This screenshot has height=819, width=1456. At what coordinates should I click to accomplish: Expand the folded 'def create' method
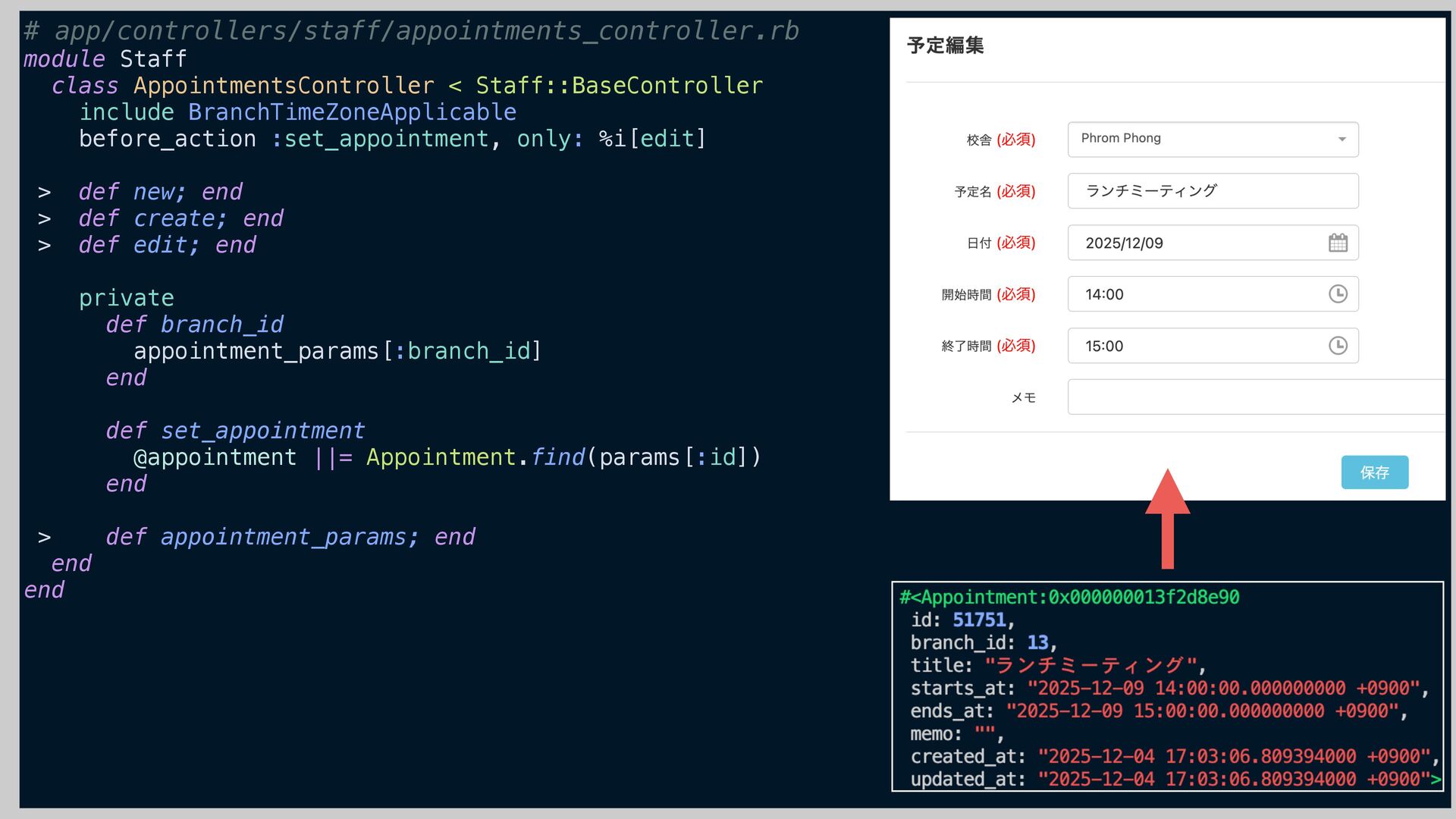44,219
